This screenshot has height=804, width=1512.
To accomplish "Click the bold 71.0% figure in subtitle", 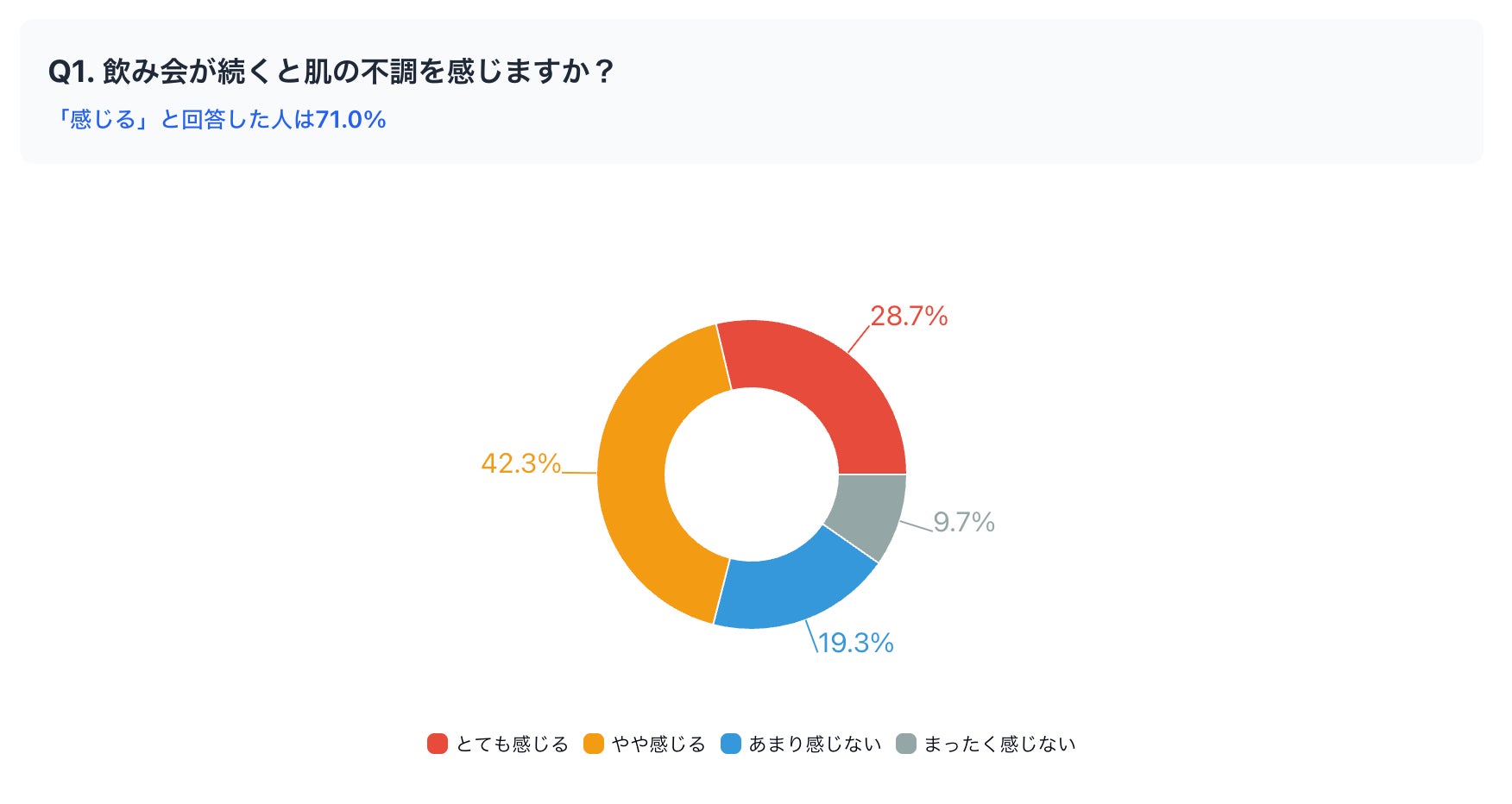I will point(350,119).
